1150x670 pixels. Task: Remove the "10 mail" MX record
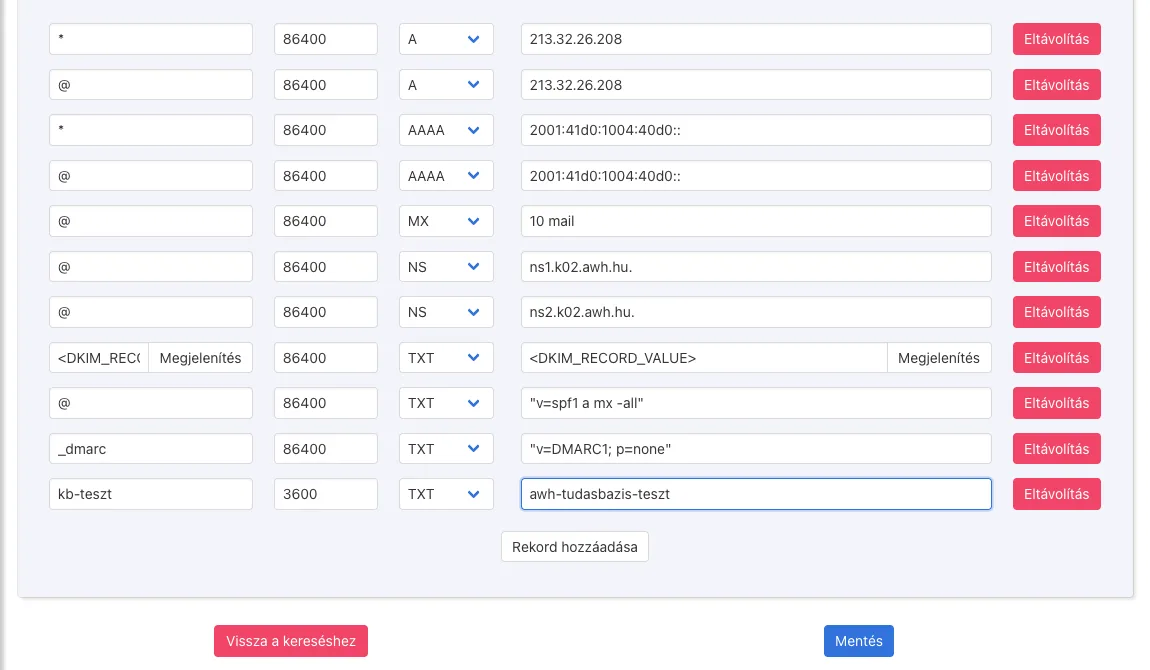point(1056,221)
